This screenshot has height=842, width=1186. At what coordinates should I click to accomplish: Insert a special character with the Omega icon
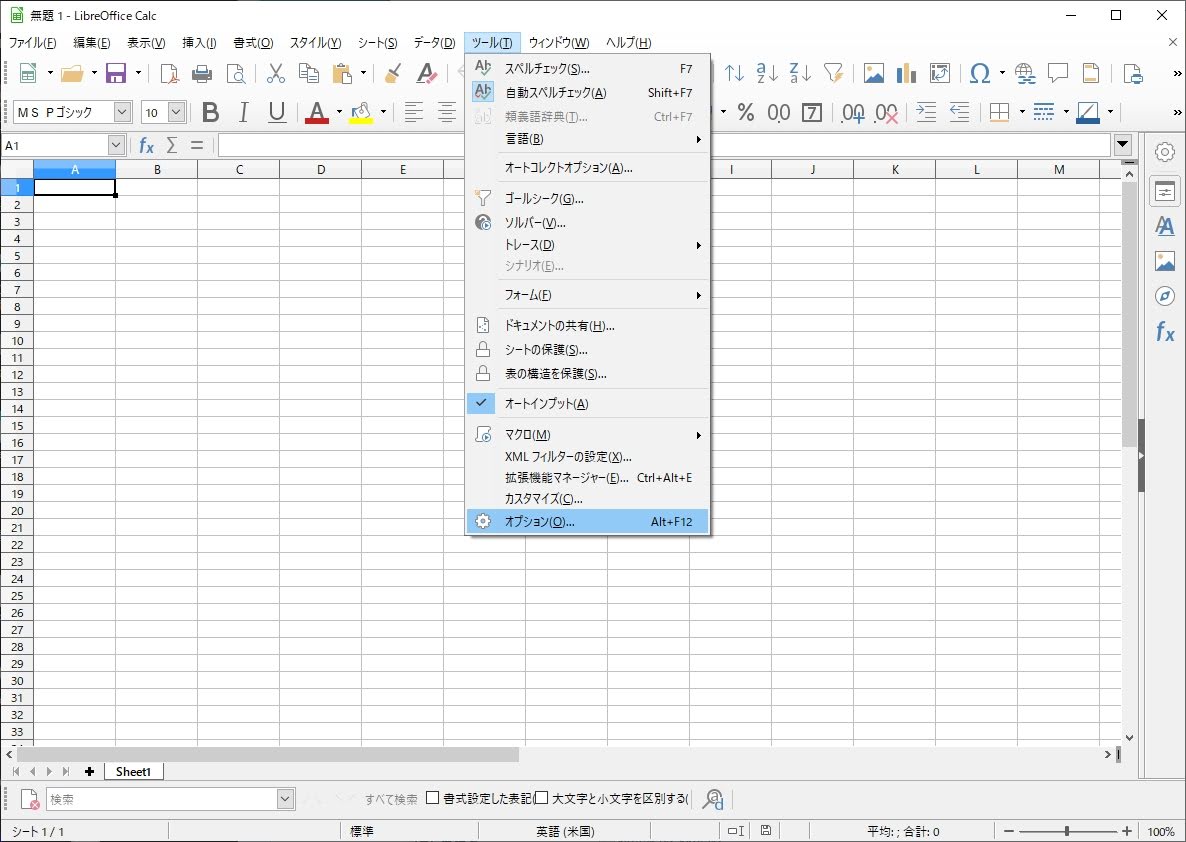(981, 73)
